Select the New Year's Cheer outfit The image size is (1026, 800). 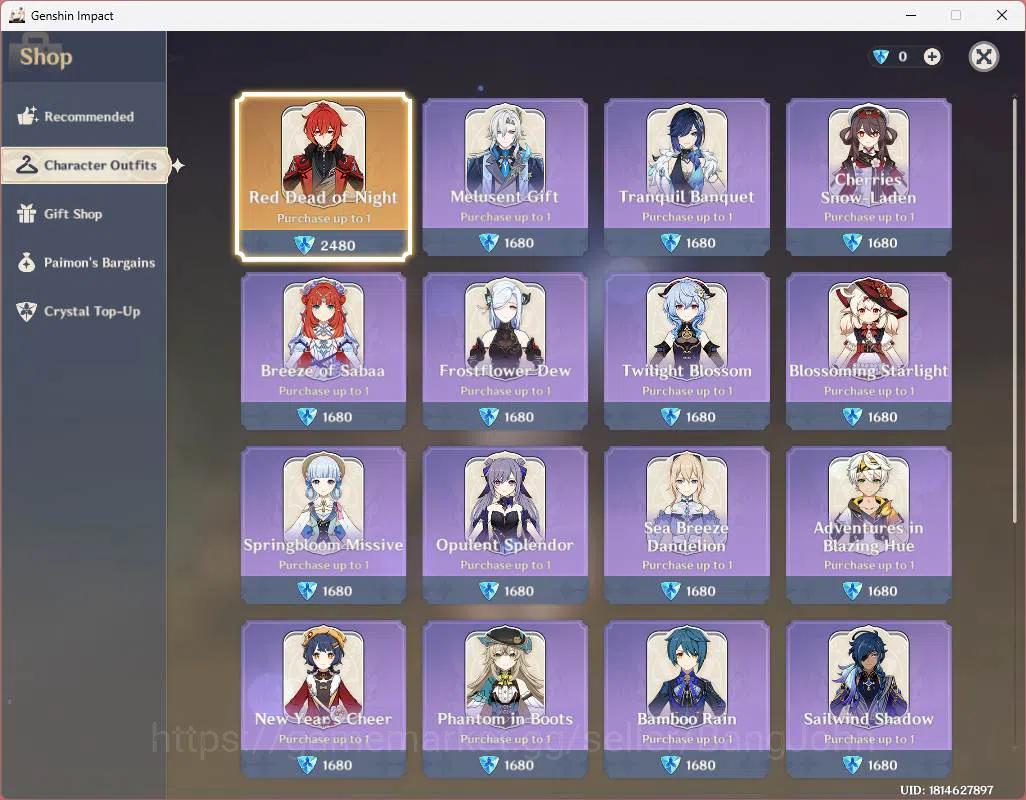click(323, 699)
